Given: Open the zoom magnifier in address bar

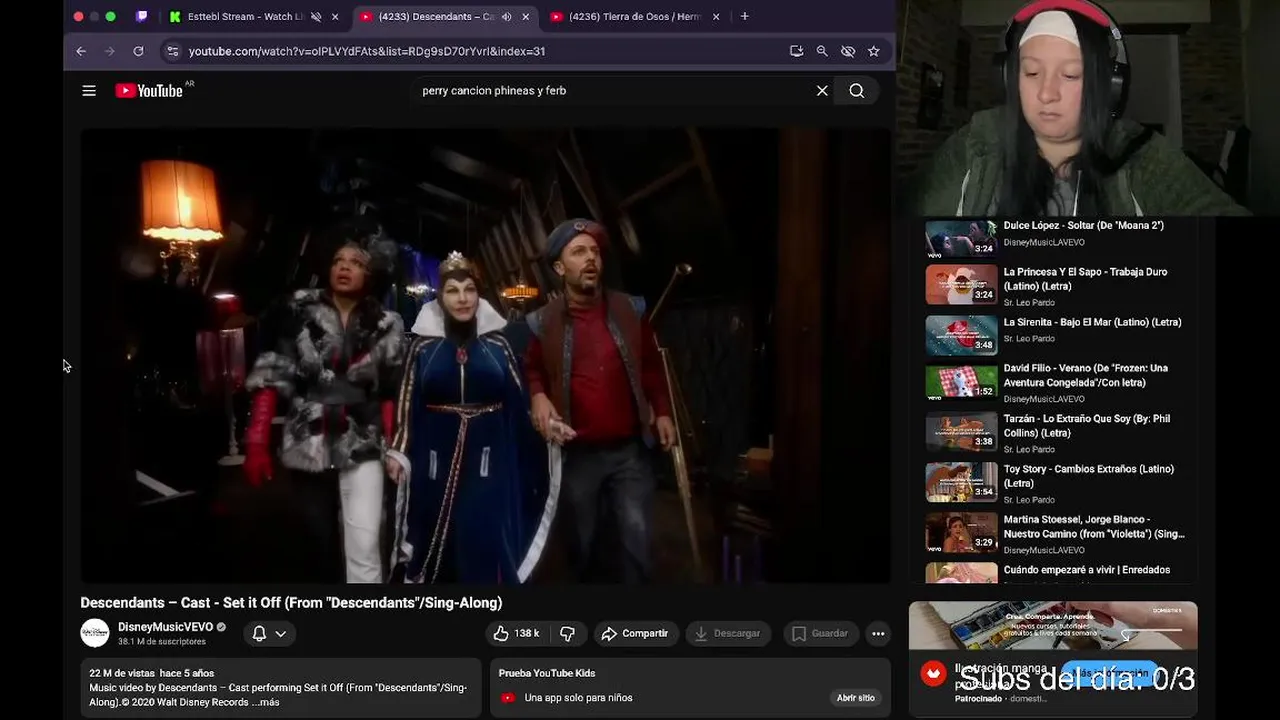Looking at the screenshot, I should [x=822, y=51].
